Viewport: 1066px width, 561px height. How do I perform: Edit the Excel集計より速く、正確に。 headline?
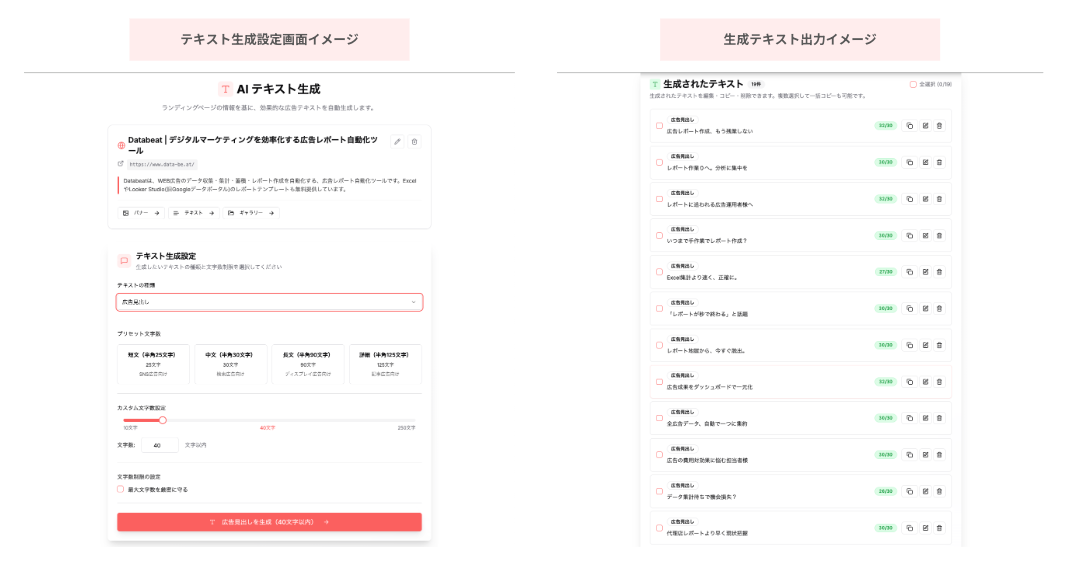tap(925, 272)
